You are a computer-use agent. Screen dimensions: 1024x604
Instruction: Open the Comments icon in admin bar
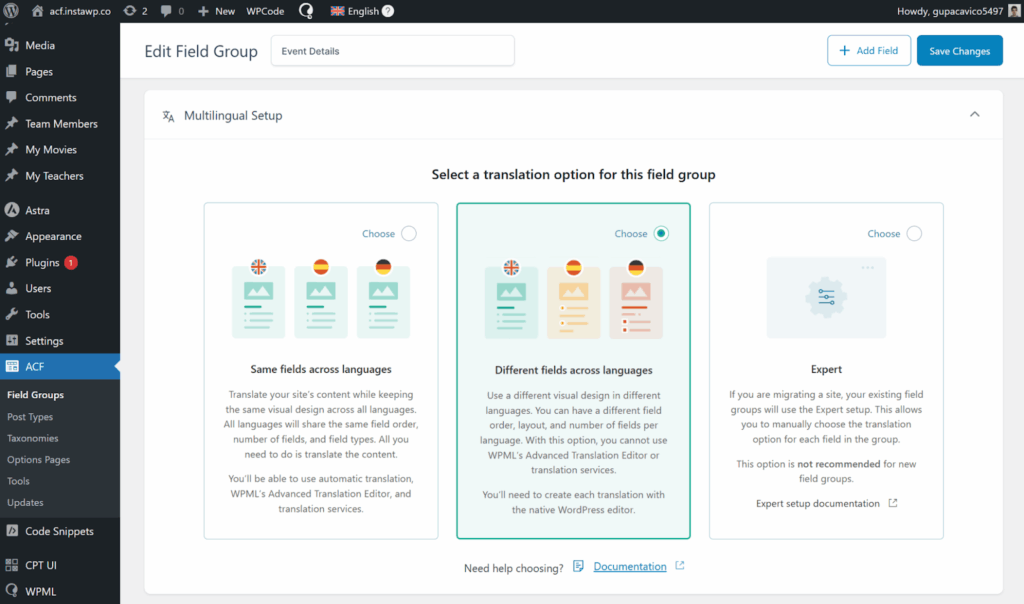166,11
